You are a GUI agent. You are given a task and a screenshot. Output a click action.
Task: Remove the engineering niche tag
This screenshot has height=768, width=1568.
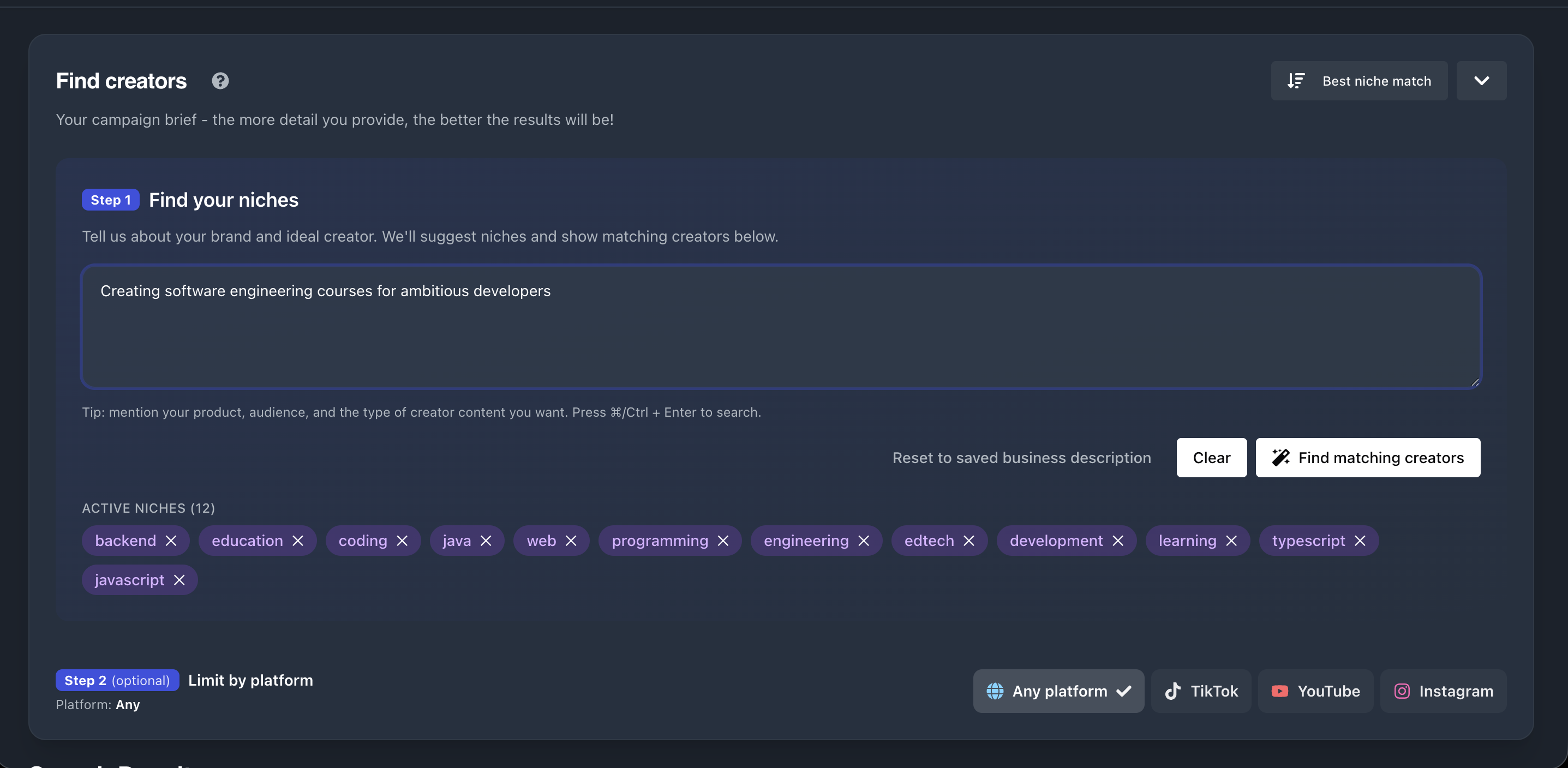point(864,541)
